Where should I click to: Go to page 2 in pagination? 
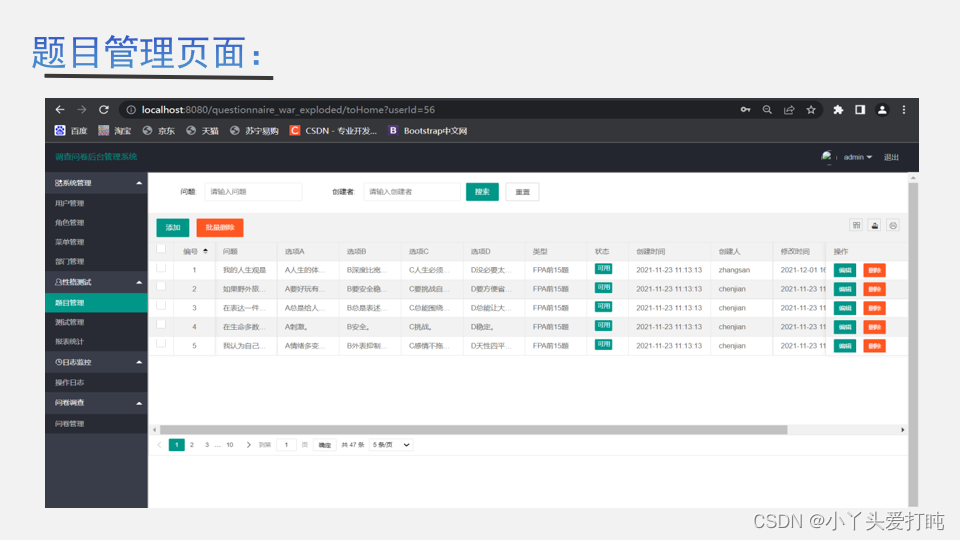[192, 445]
